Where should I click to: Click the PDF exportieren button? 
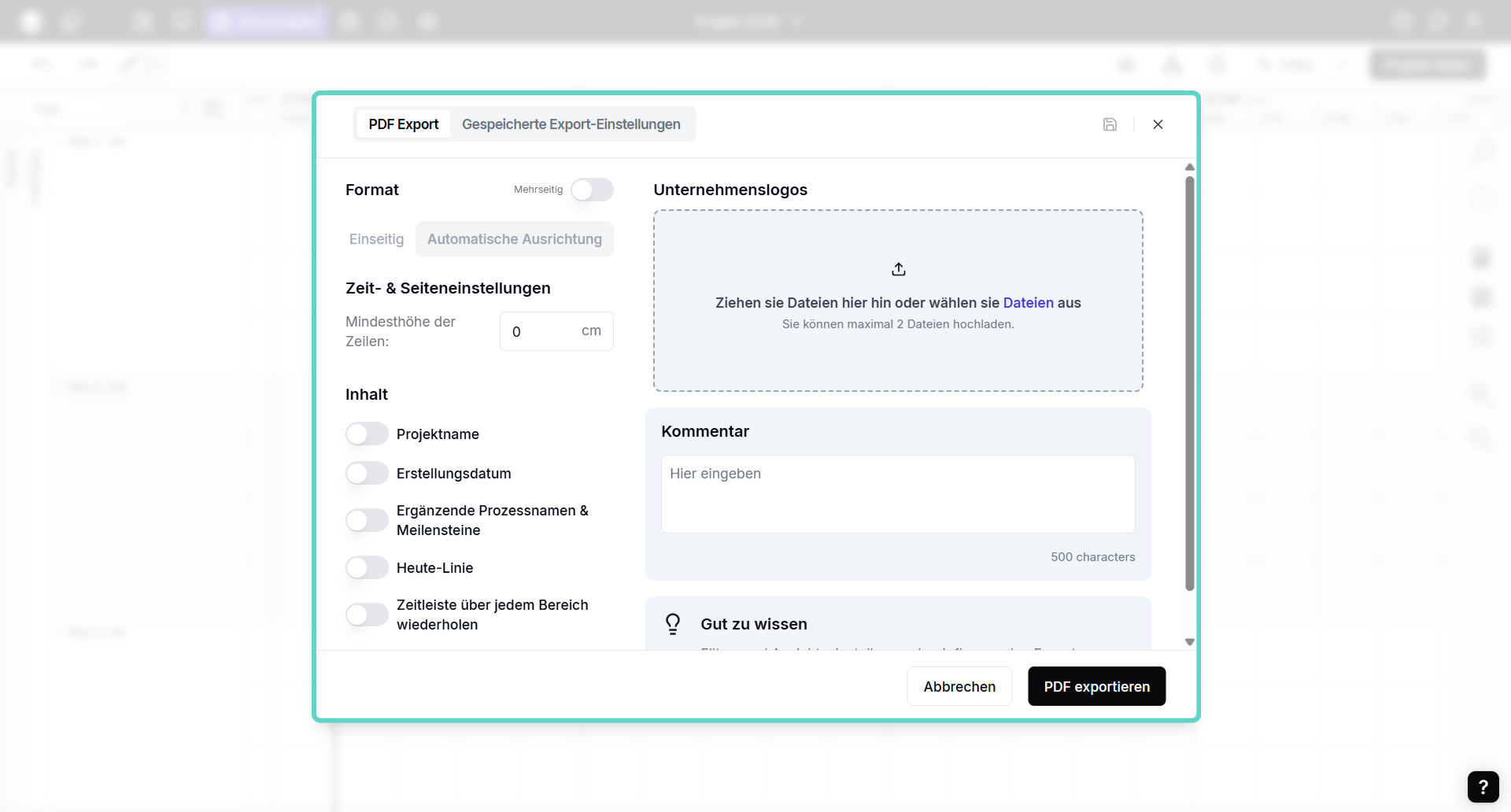point(1096,687)
